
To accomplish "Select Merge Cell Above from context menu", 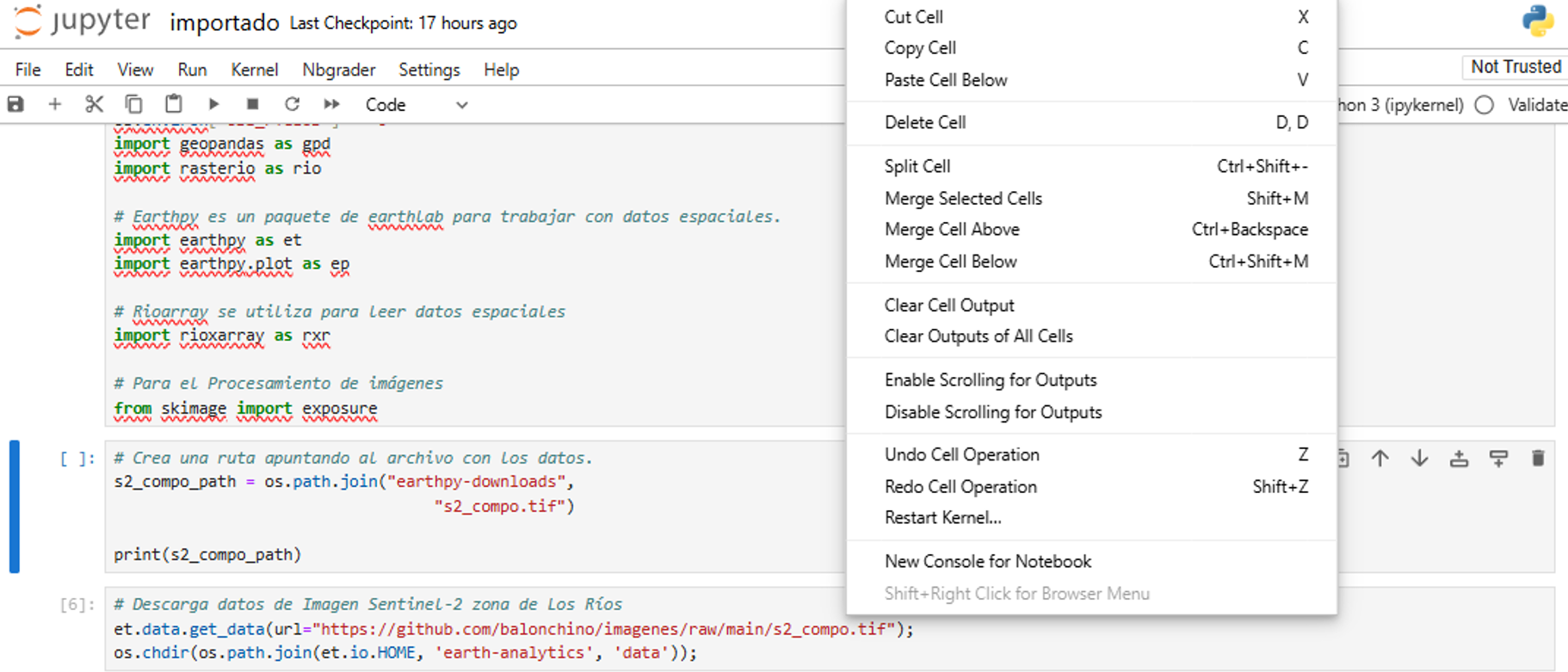I will (952, 230).
